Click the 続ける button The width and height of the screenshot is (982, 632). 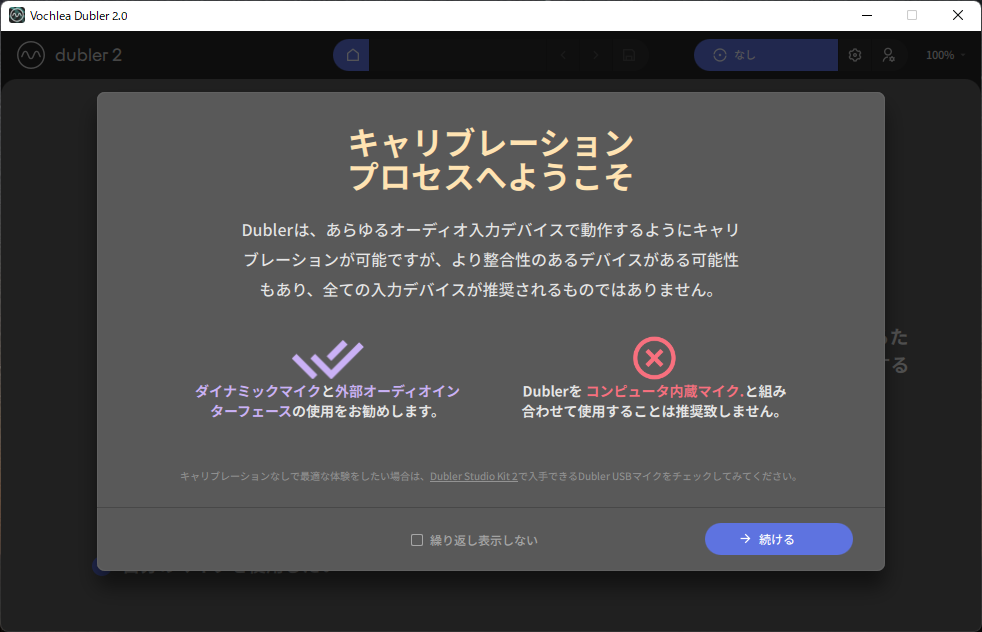tap(778, 539)
